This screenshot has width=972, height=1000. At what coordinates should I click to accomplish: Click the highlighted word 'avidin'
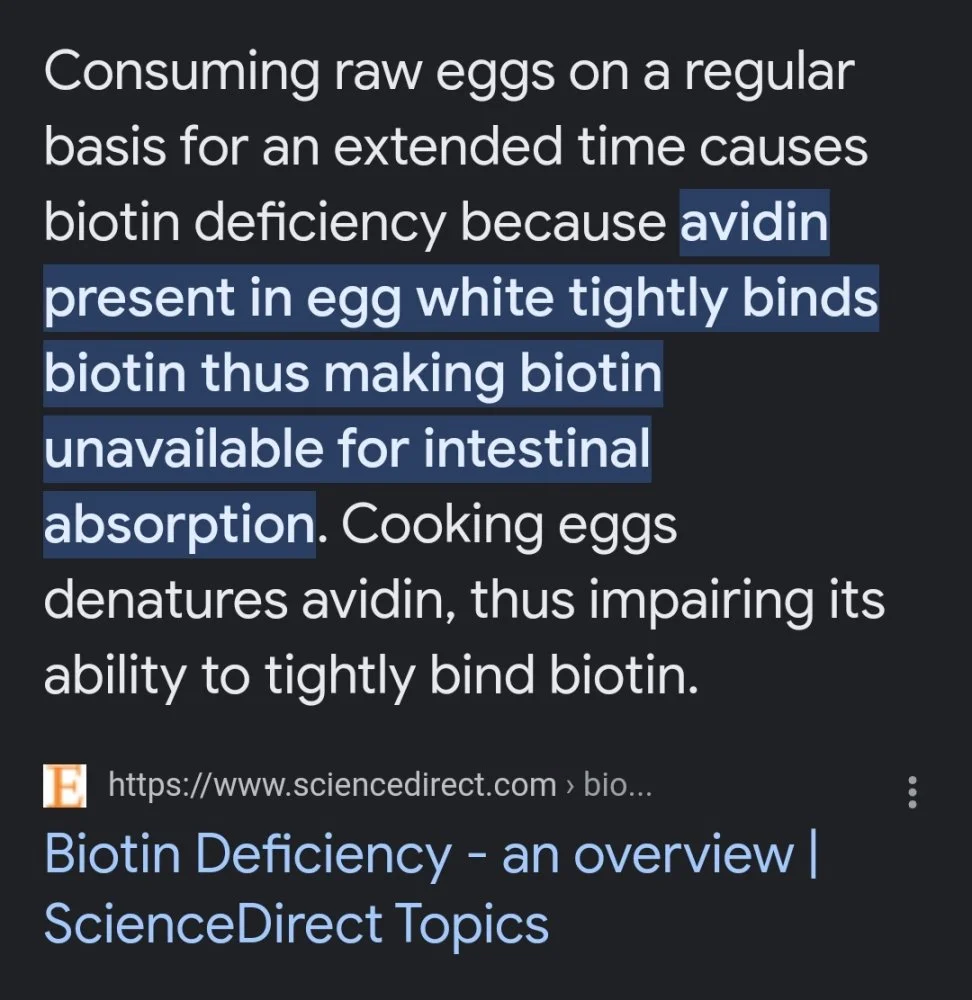click(754, 222)
